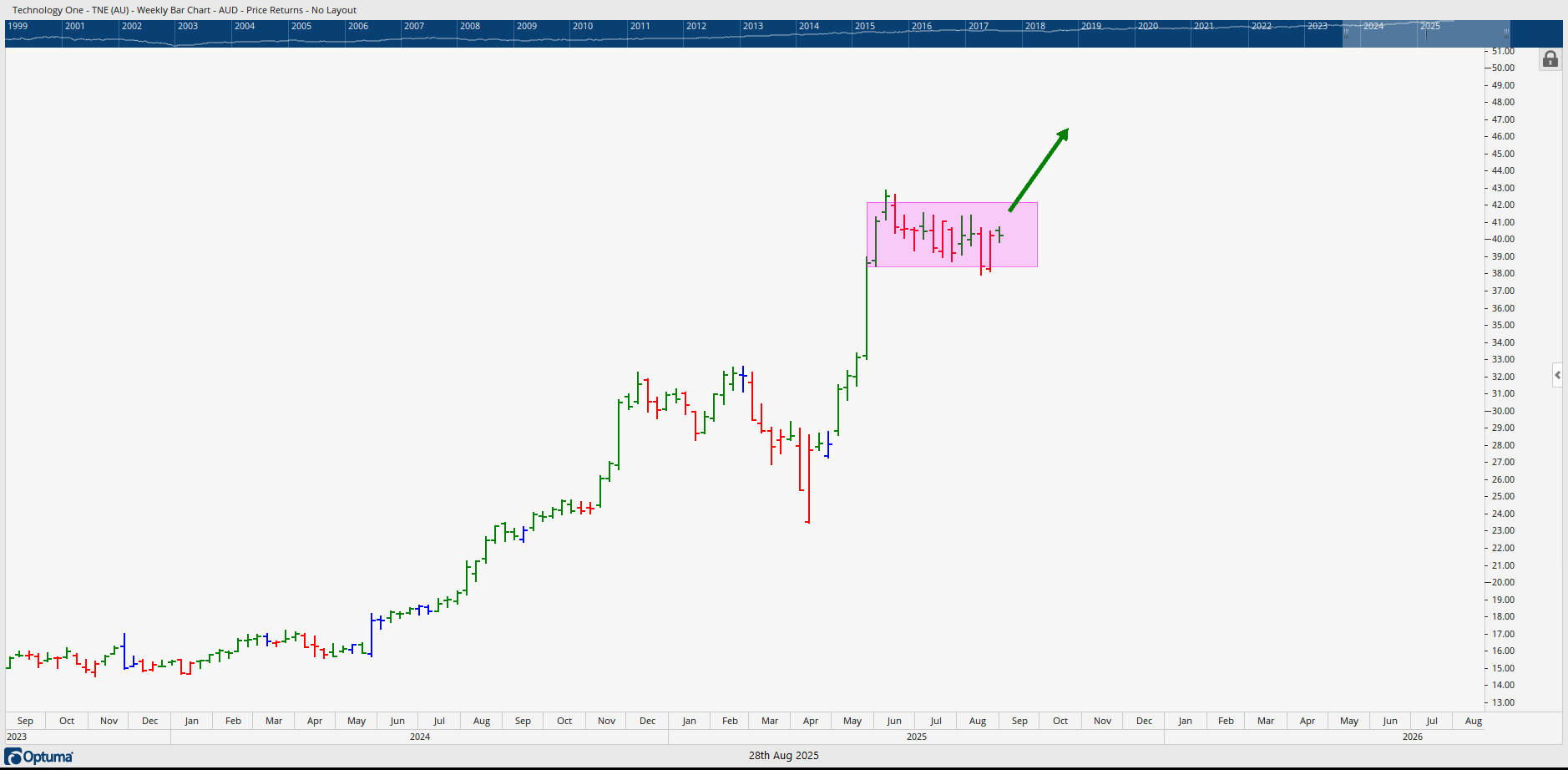1568x770 pixels.
Task: Click the 2025 year label on date axis
Action: [x=917, y=737]
